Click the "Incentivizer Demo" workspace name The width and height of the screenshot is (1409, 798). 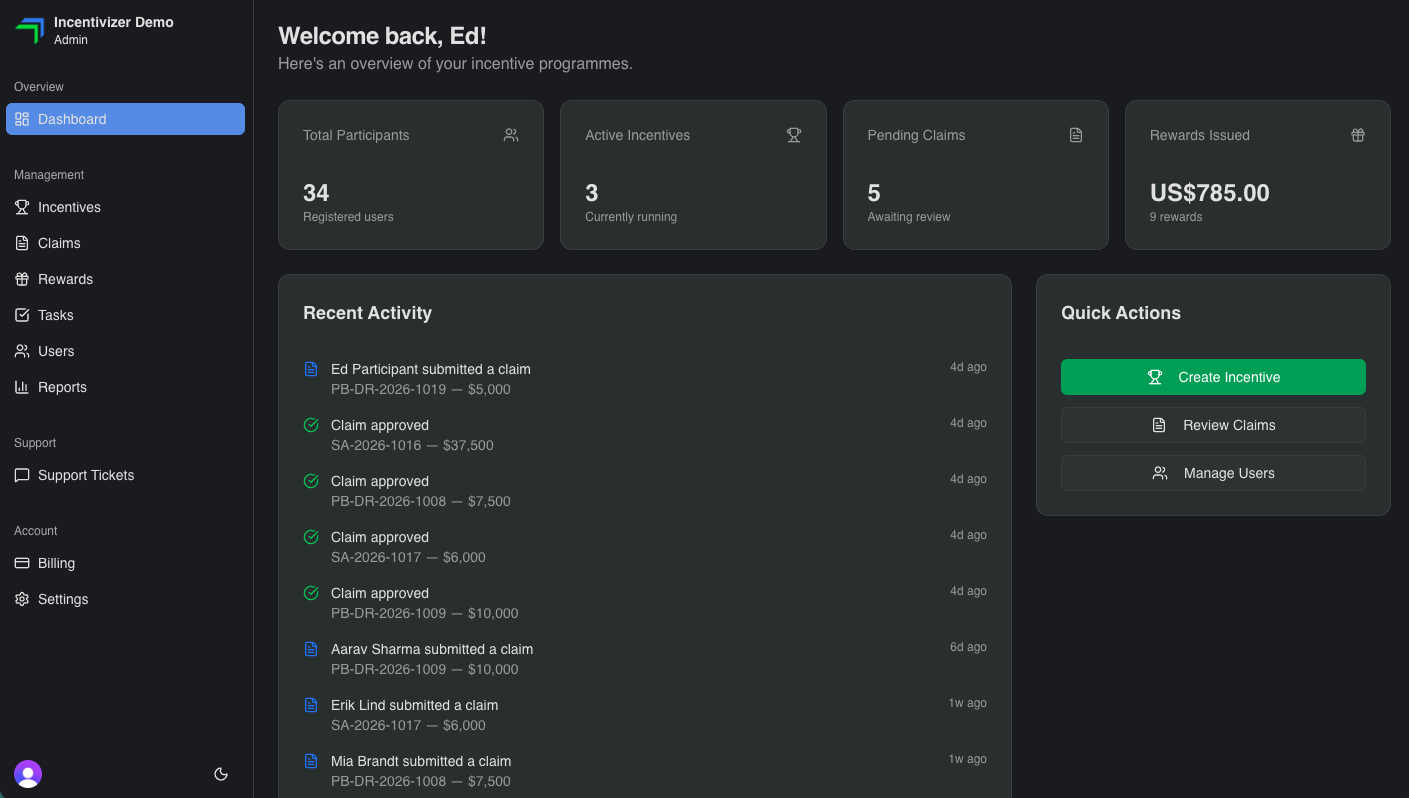[x=114, y=22]
